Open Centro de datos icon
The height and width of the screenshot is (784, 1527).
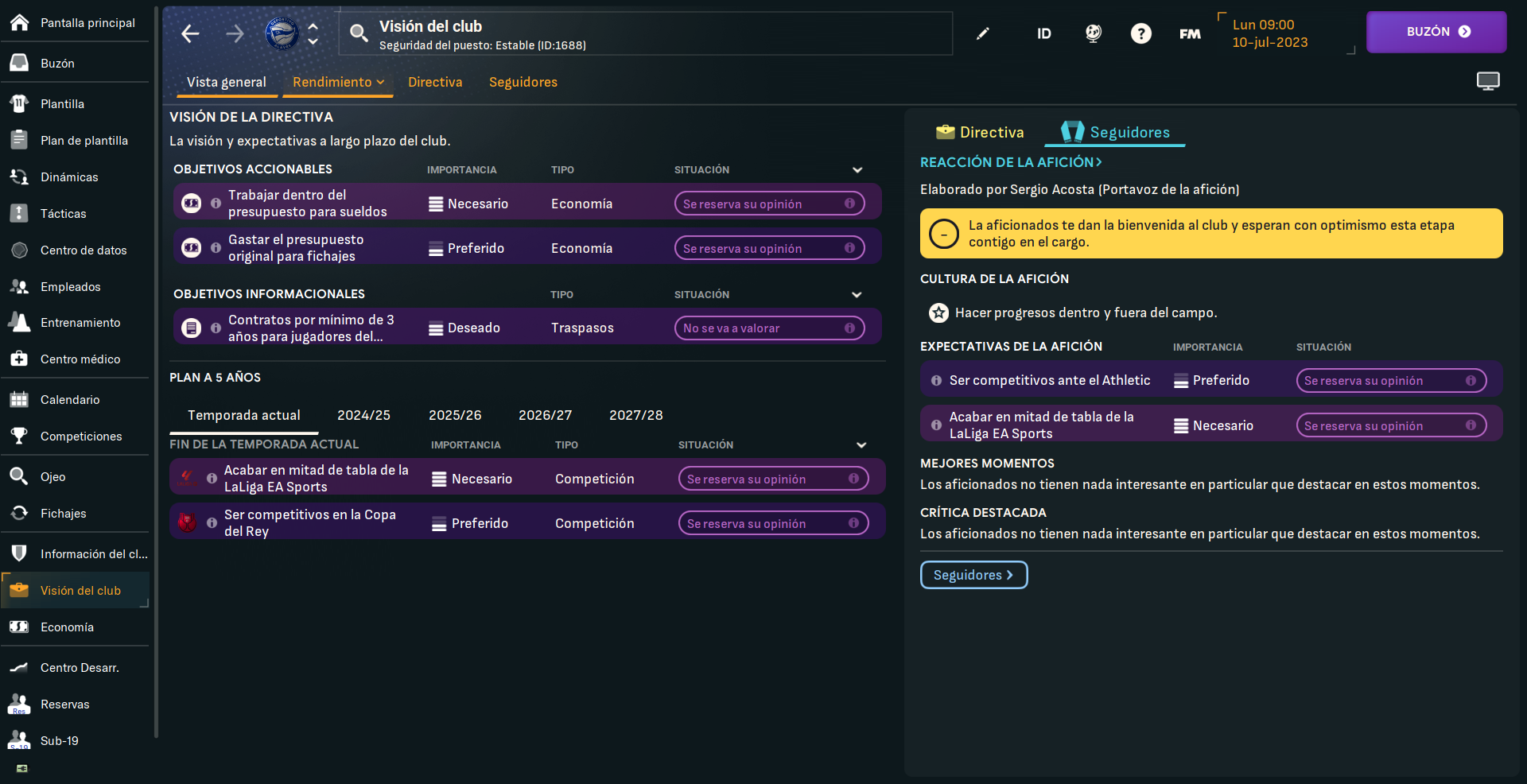(19, 250)
